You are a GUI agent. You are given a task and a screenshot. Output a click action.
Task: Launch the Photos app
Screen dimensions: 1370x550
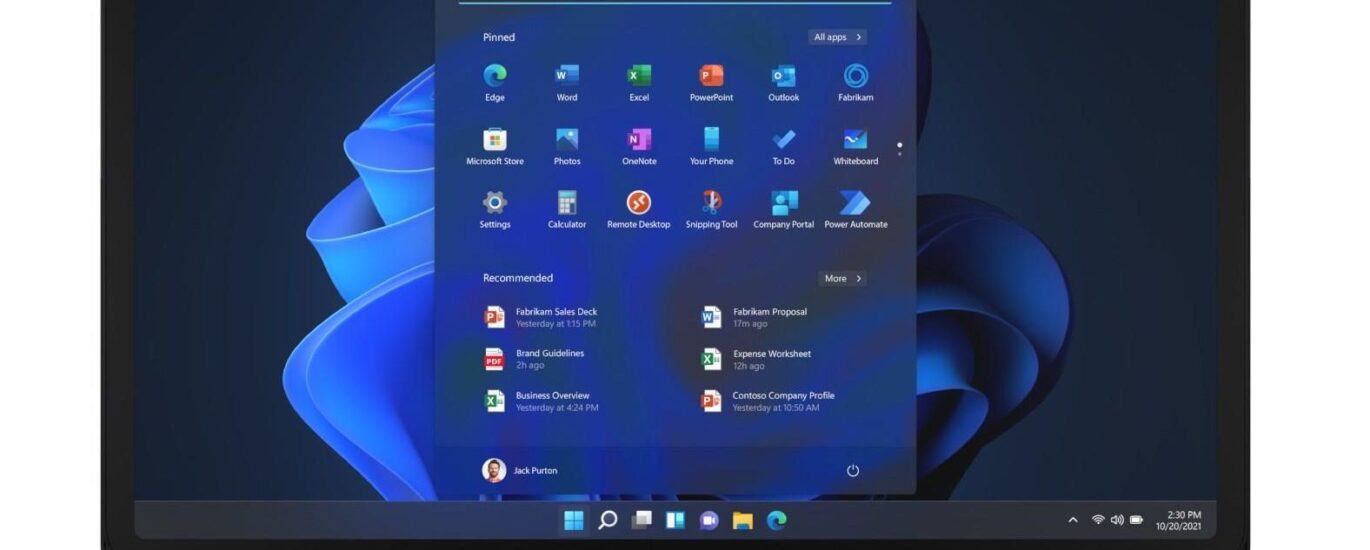click(567, 147)
